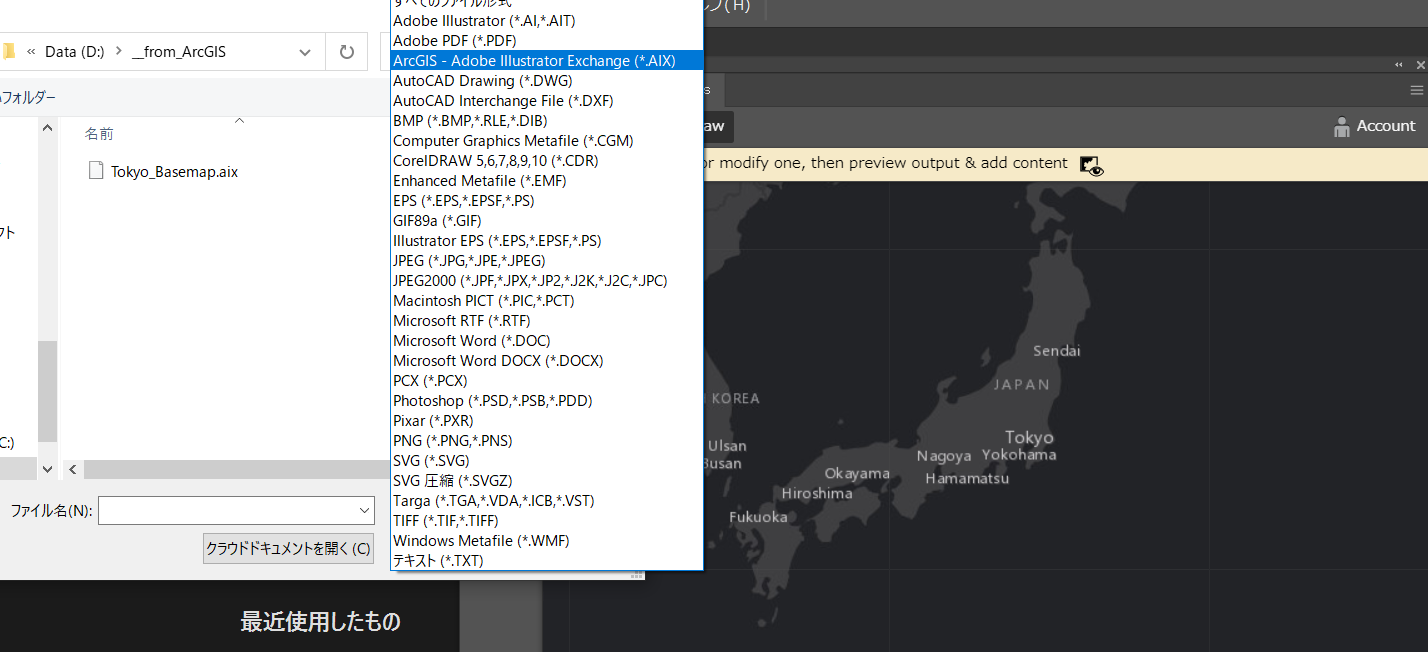1428x652 pixels.
Task: Click the 最近使用したもの heading
Action: (320, 622)
